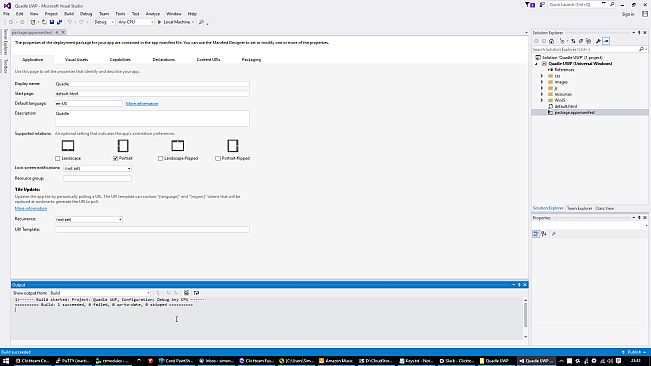The width and height of the screenshot is (651, 366).
Task: Click More information link beside Default language
Action: 142,104
